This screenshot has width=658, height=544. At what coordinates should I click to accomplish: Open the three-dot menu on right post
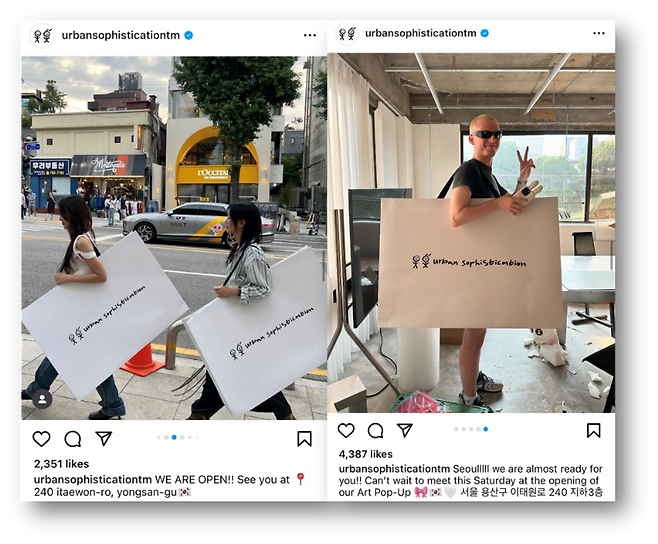(x=599, y=33)
